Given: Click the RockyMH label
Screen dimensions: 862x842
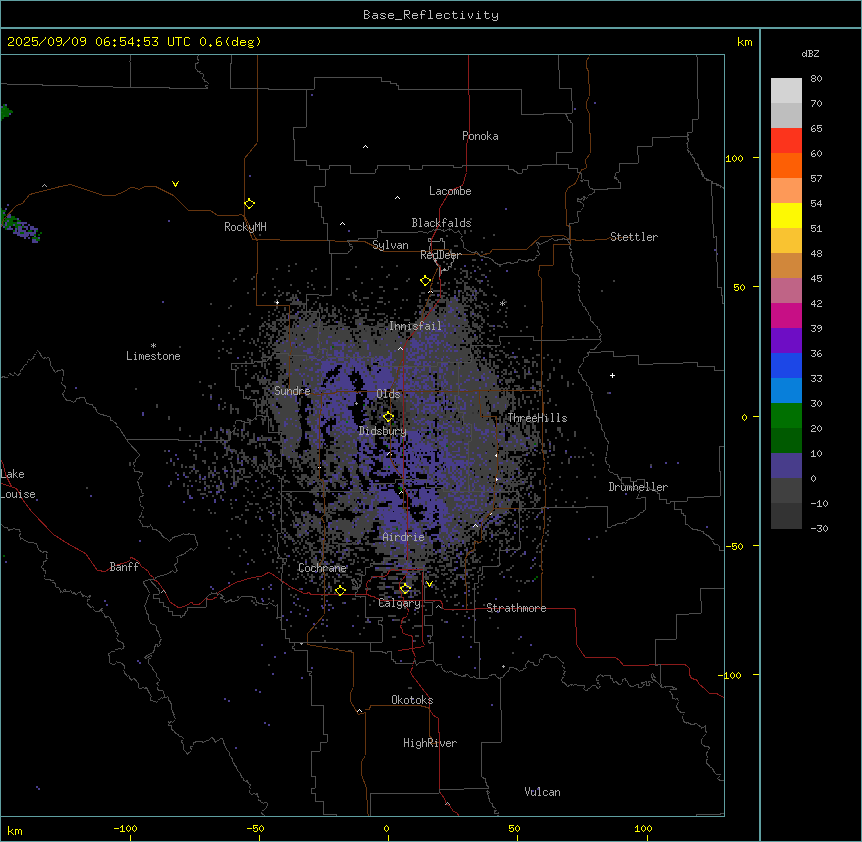Looking at the screenshot, I should click(245, 227).
